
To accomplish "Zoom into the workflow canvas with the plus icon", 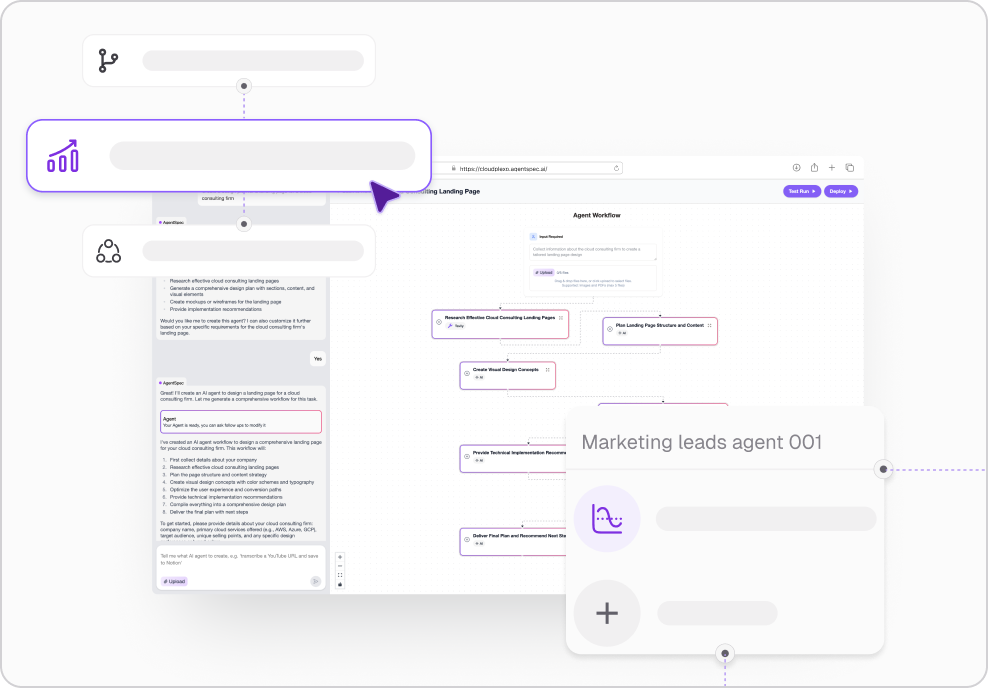I will pyautogui.click(x=340, y=557).
